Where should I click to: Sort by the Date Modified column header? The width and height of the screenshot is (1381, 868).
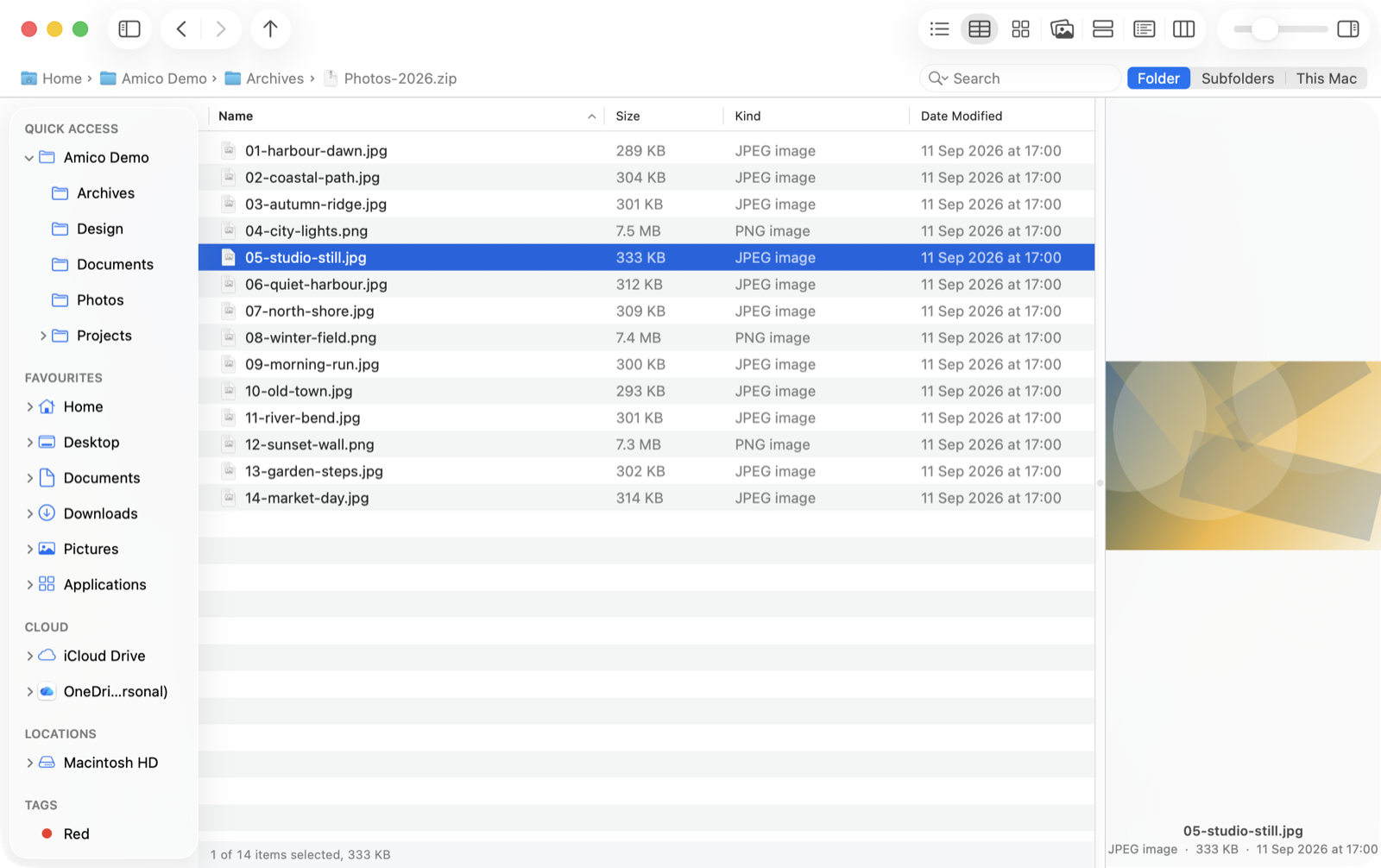coord(1001,116)
